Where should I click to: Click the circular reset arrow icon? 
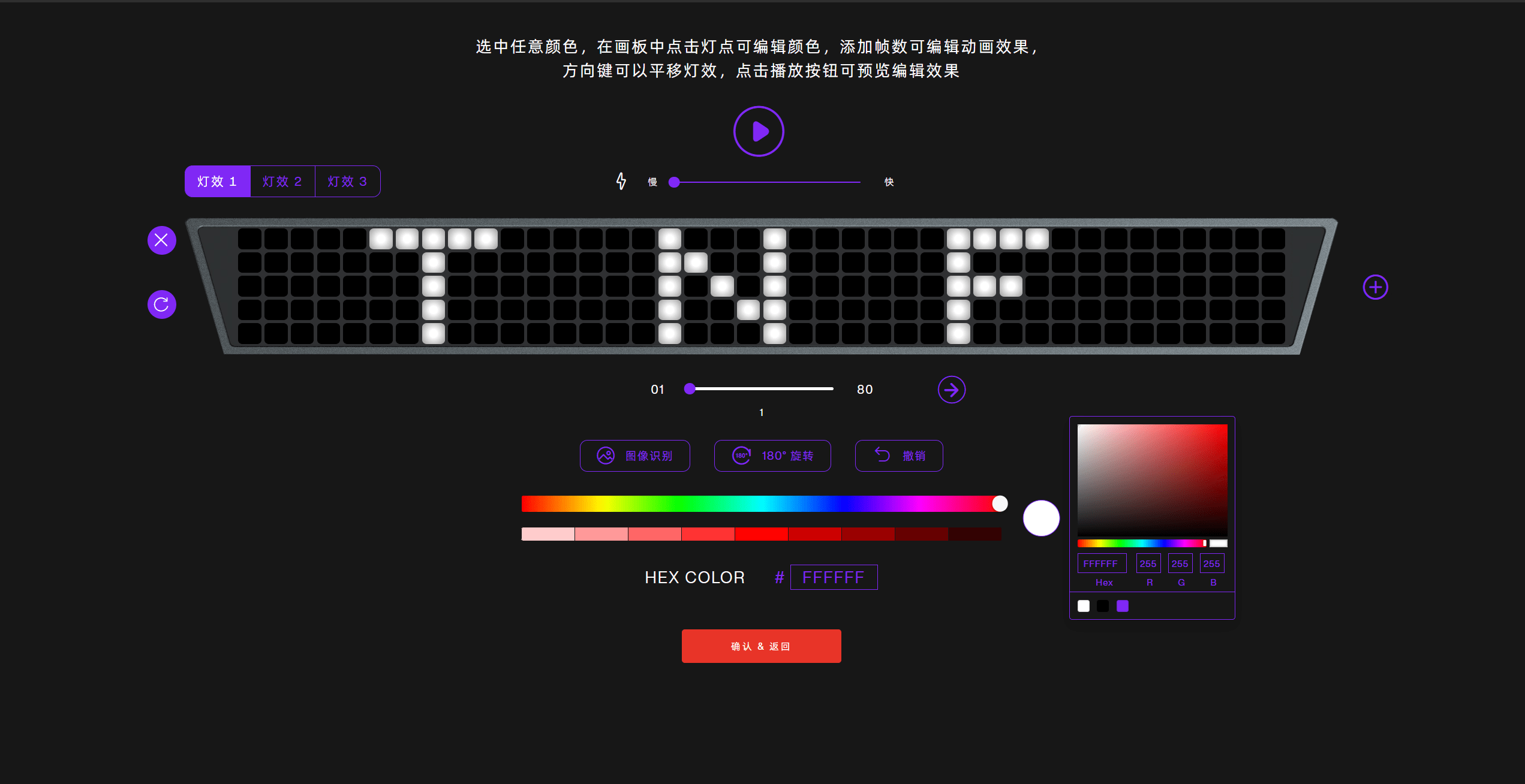pos(161,304)
